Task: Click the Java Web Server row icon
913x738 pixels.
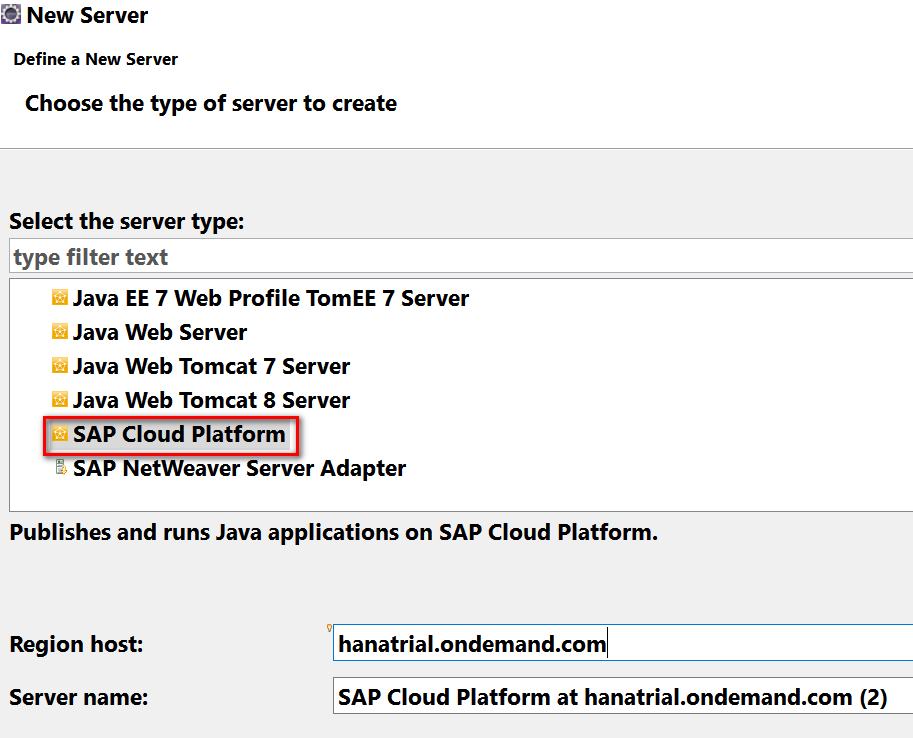Action: 59,331
